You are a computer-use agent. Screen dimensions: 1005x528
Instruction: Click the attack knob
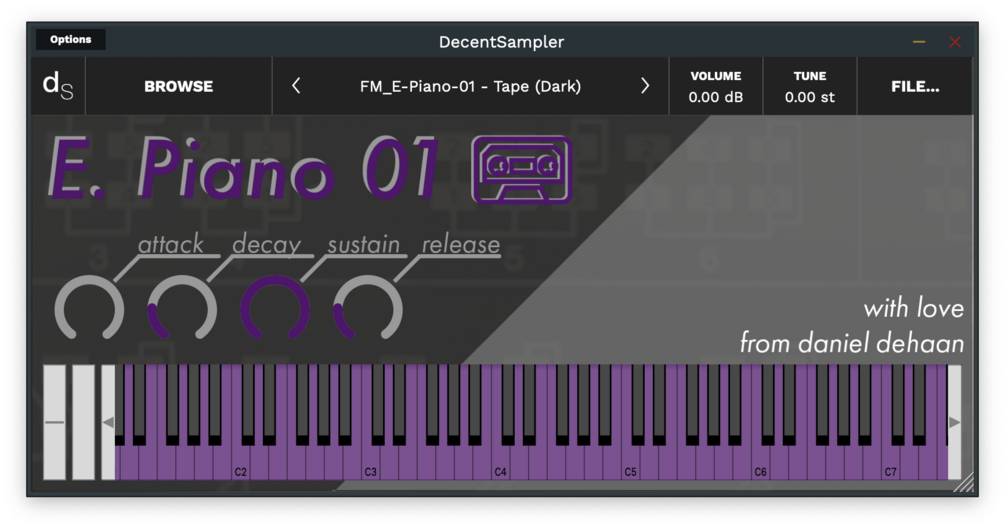click(89, 308)
